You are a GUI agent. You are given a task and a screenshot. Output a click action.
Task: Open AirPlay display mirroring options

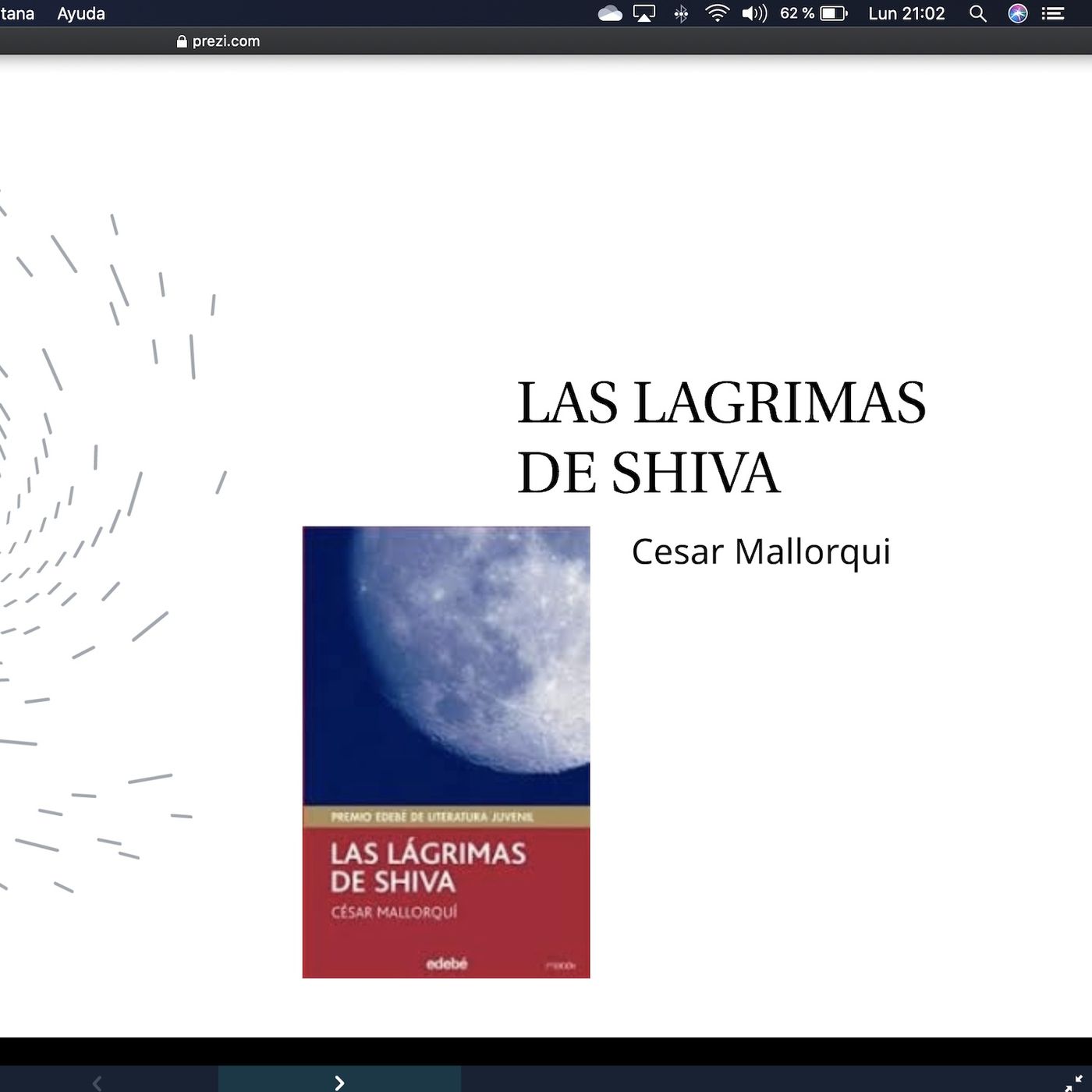point(643,13)
